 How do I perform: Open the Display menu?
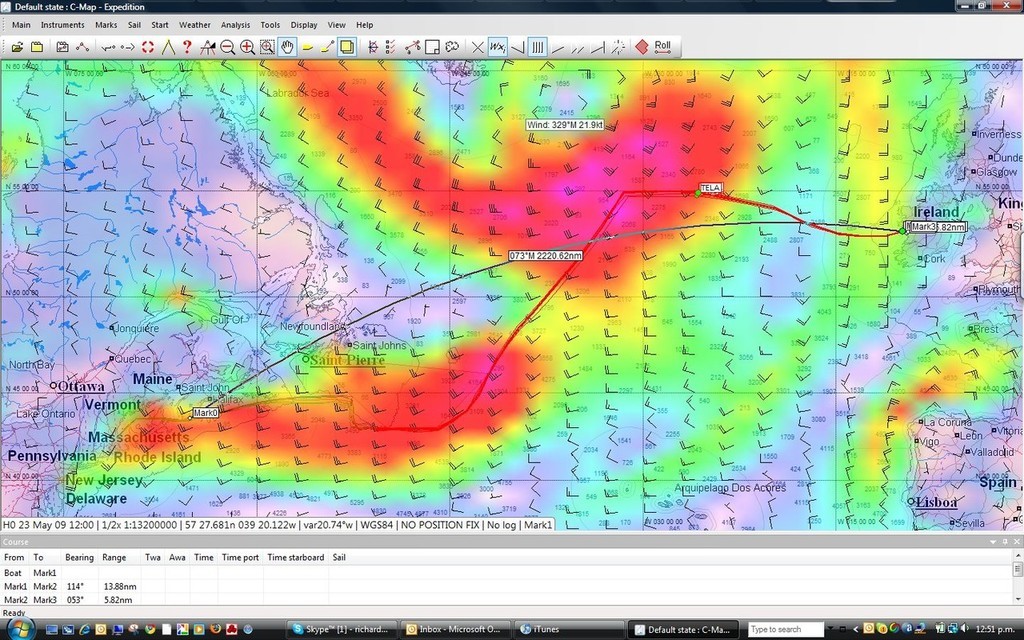pyautogui.click(x=304, y=25)
